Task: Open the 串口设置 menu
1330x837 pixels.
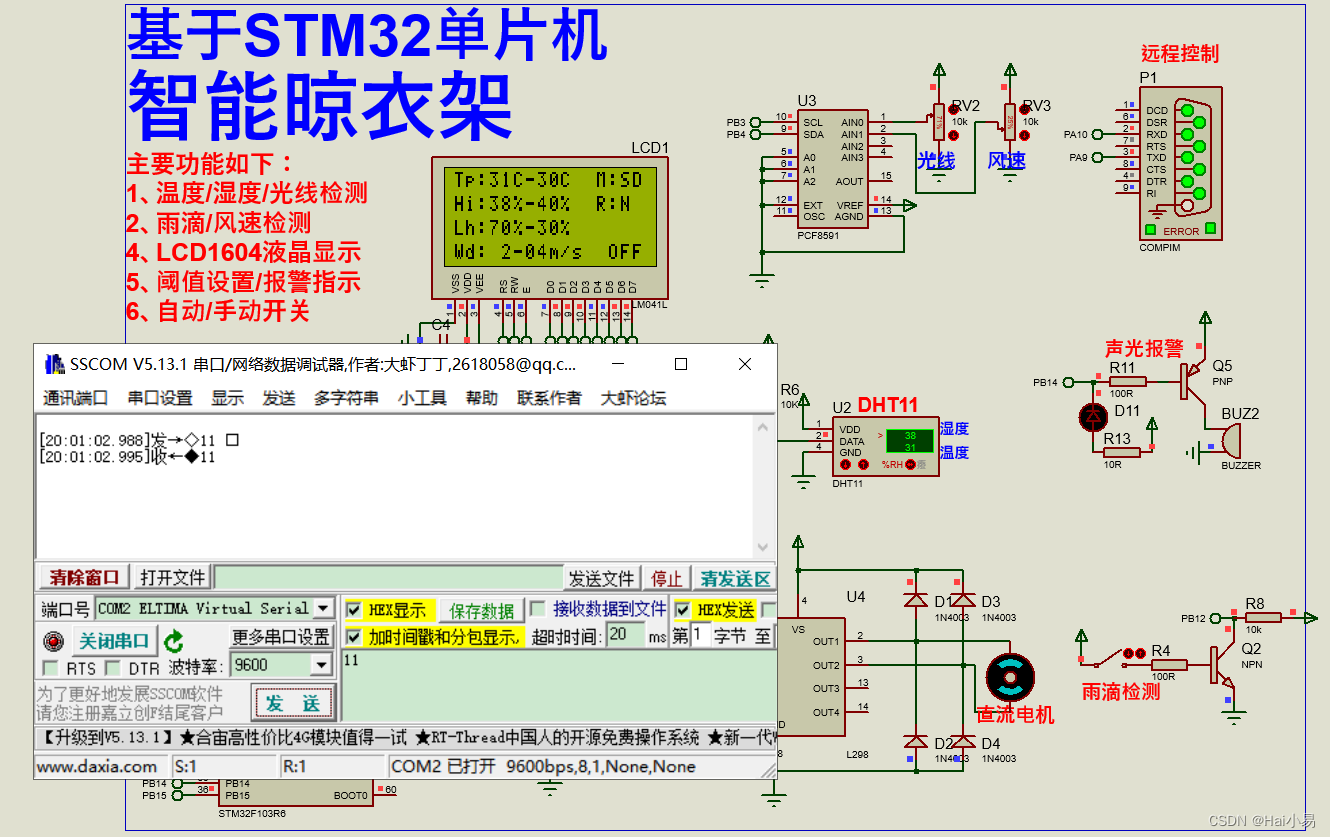Action: [x=159, y=398]
